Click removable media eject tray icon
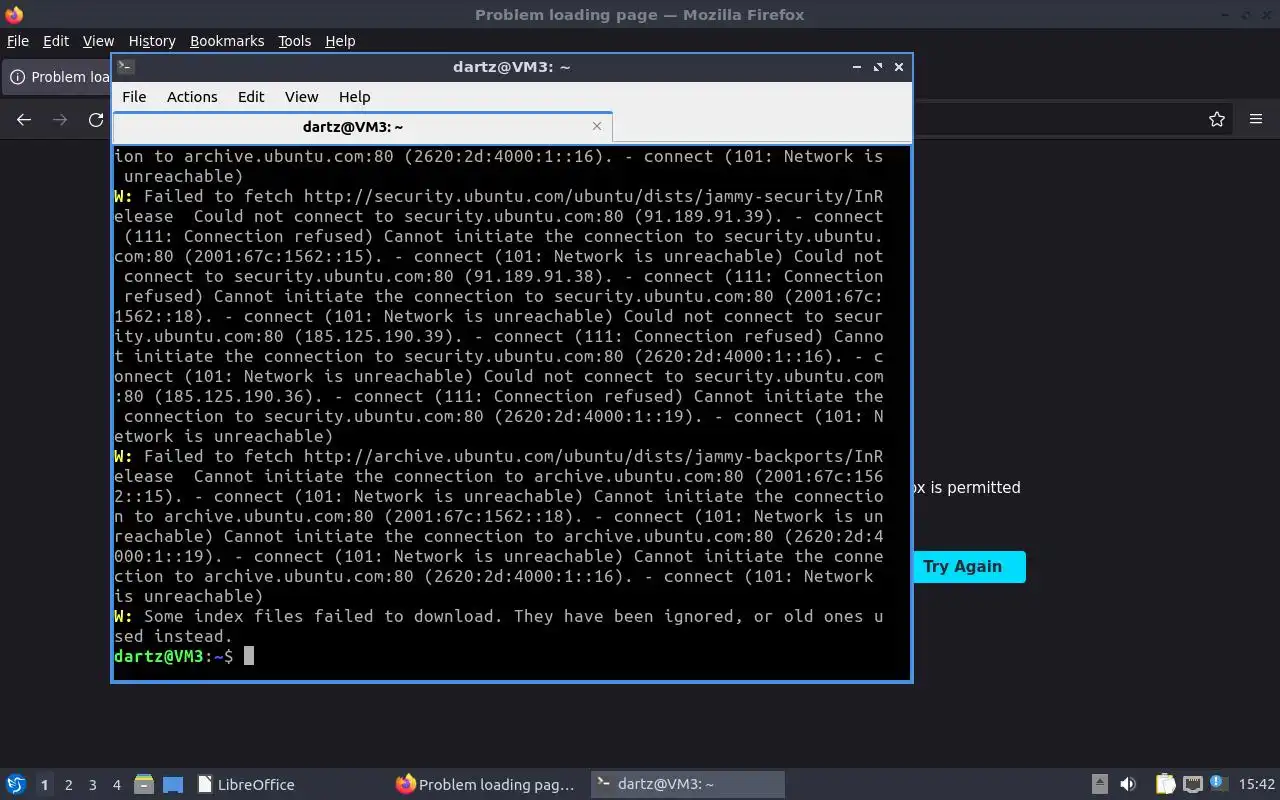The image size is (1280, 800). 1099,785
